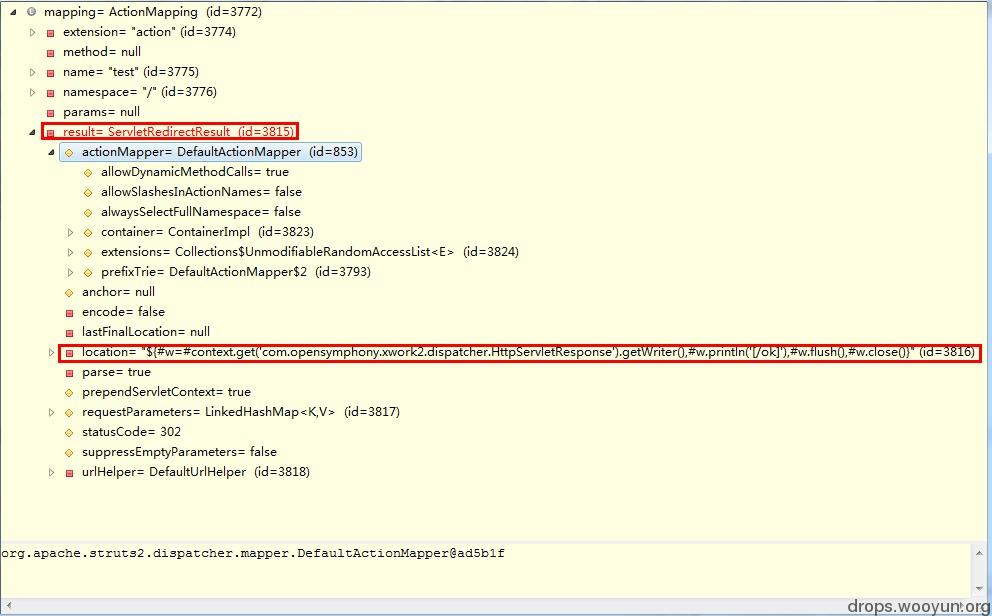Expand the name "test" variable
992x616 pixels.
(33, 72)
